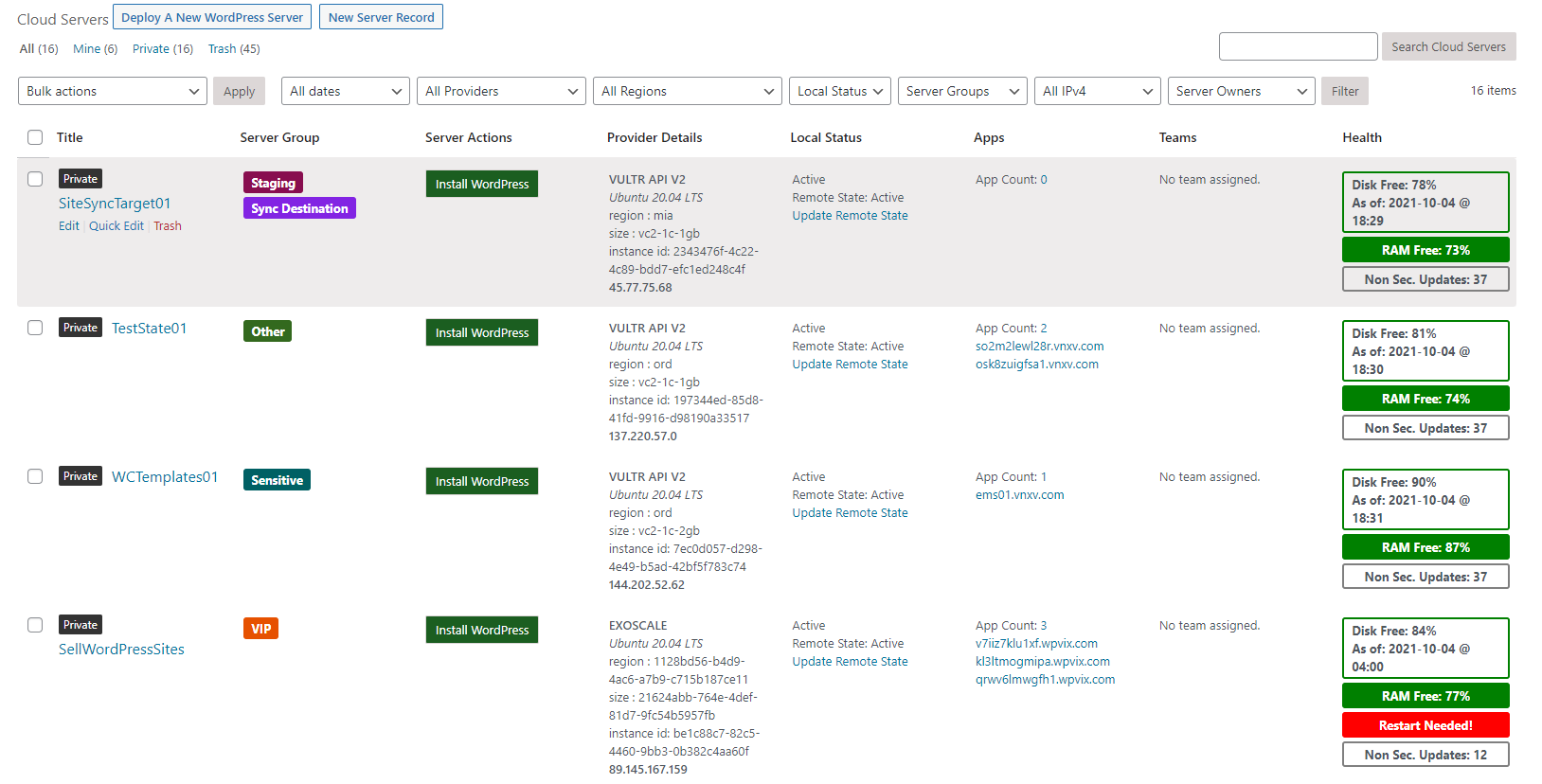
Task: Tick the WCTemplates01 server checkbox
Action: click(35, 476)
